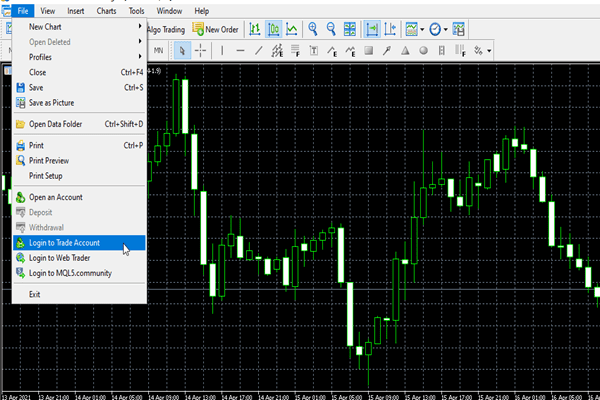
Task: Select the trendline drawing tool
Action: pyautogui.click(x=258, y=50)
